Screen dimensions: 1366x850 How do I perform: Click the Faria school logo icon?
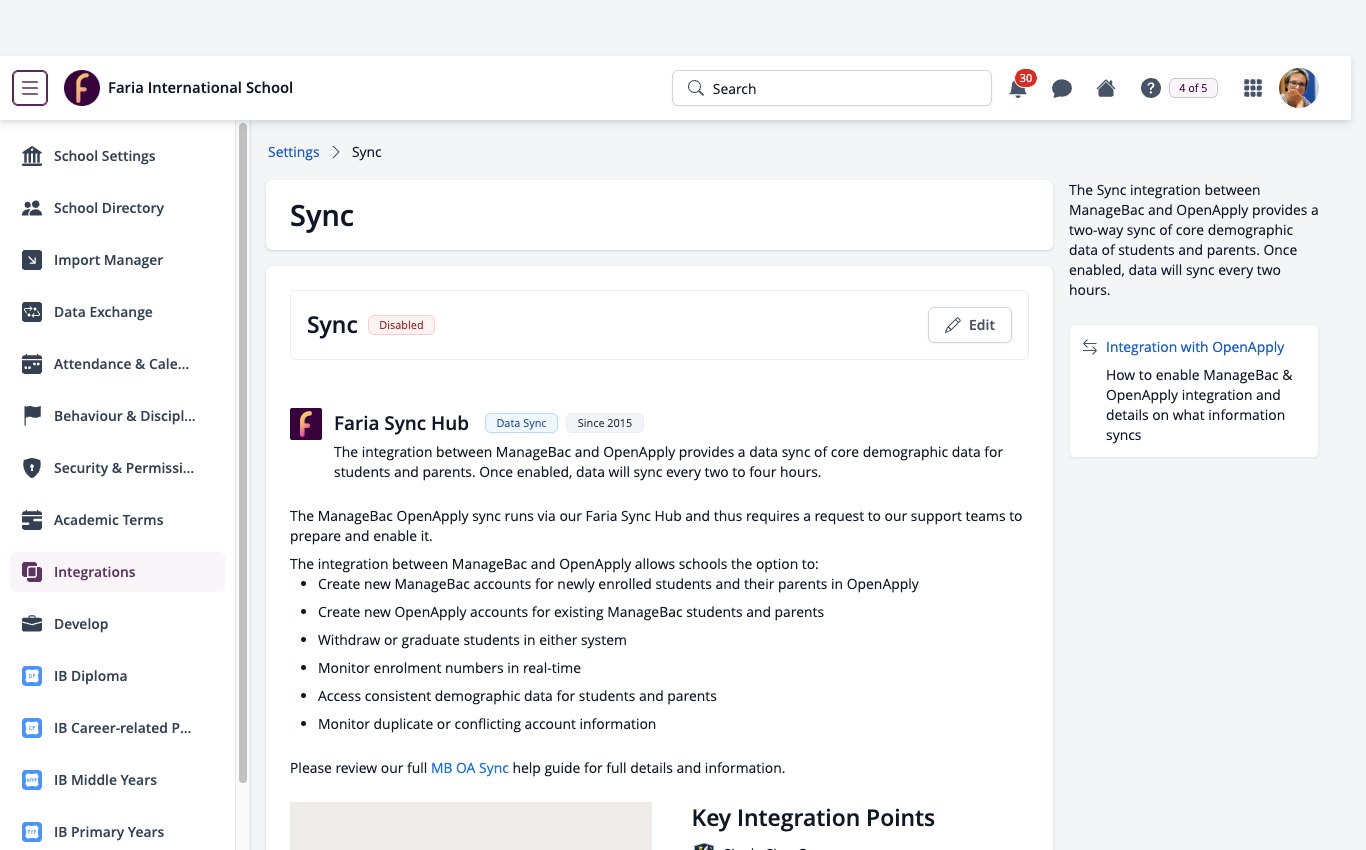click(x=82, y=88)
